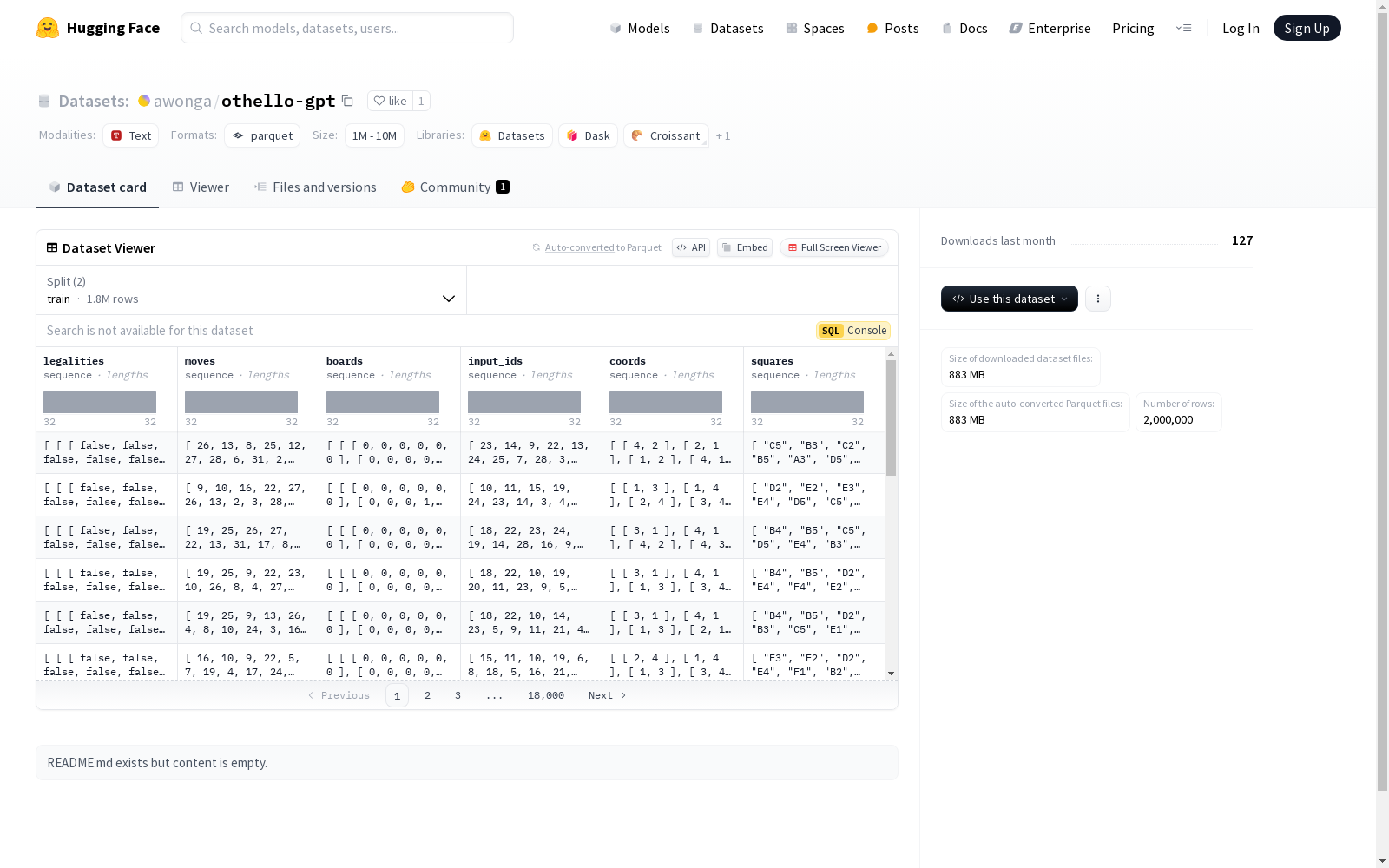
Task: Switch to the Viewer tab
Action: tap(201, 187)
